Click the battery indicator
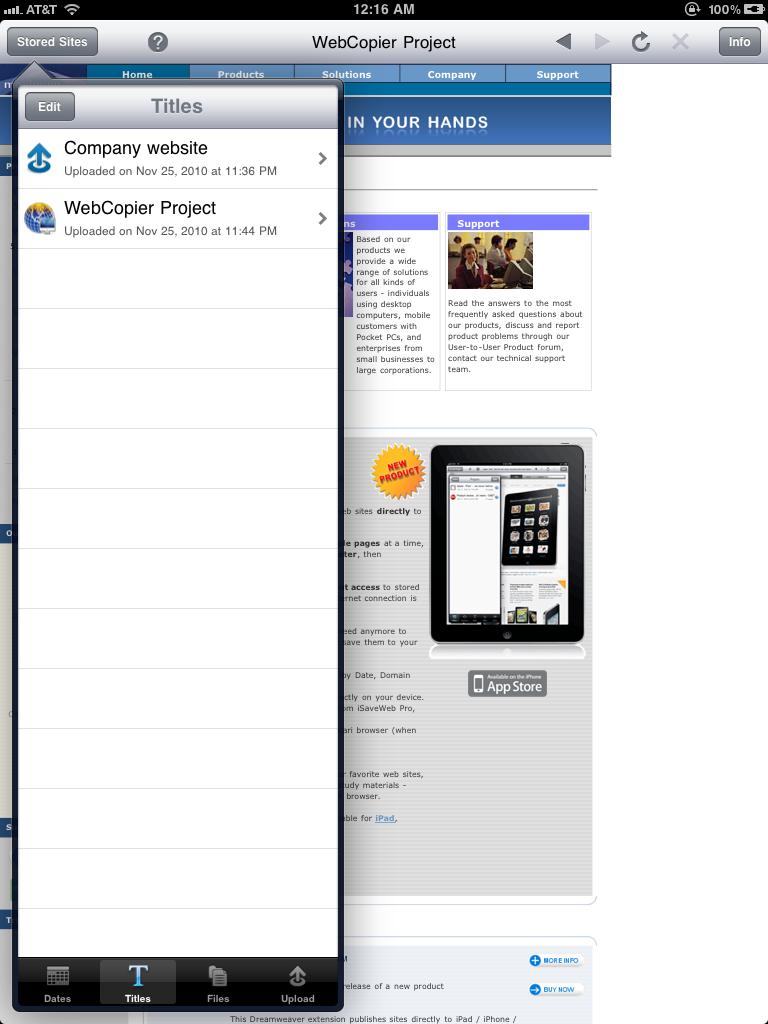 (x=754, y=9)
